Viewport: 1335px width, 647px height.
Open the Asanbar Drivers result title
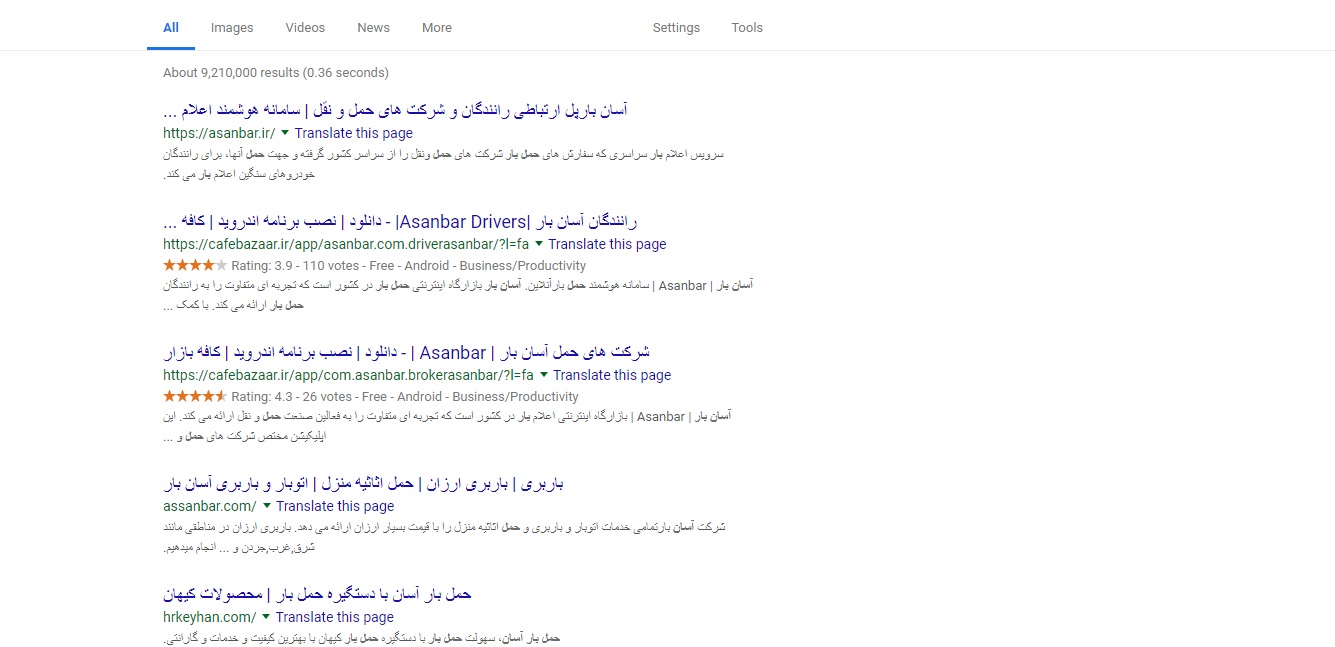400,221
